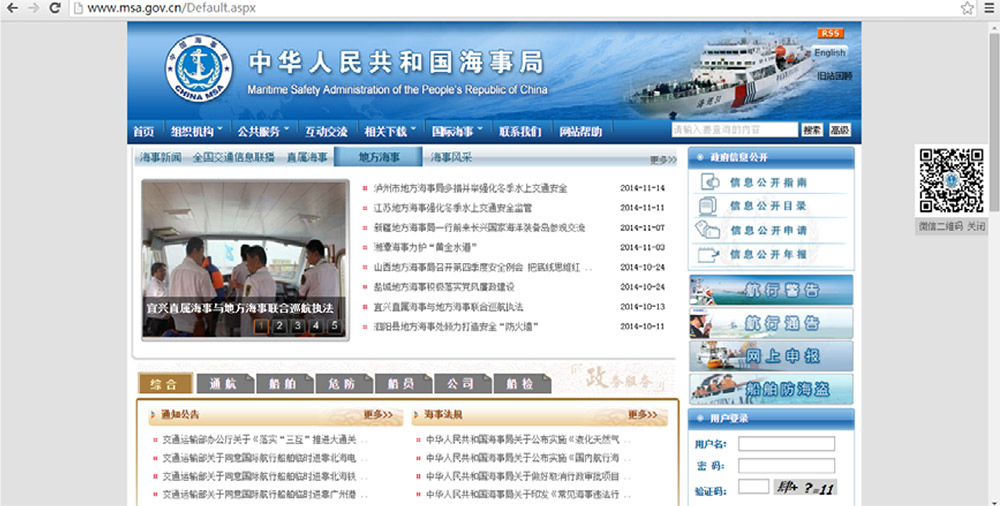Viewport: 1000px width, 506px height.
Task: Select slideshow slide number 1
Action: pyautogui.click(x=260, y=326)
